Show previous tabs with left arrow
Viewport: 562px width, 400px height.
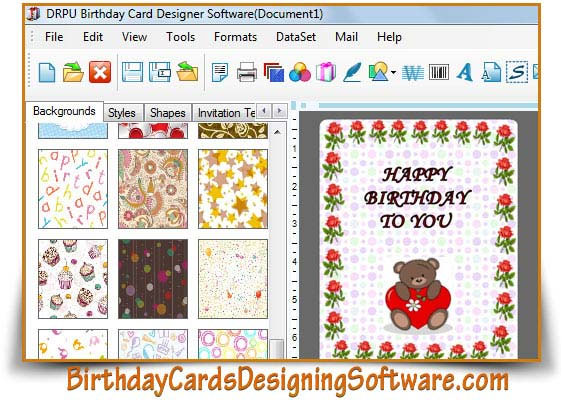(264, 111)
